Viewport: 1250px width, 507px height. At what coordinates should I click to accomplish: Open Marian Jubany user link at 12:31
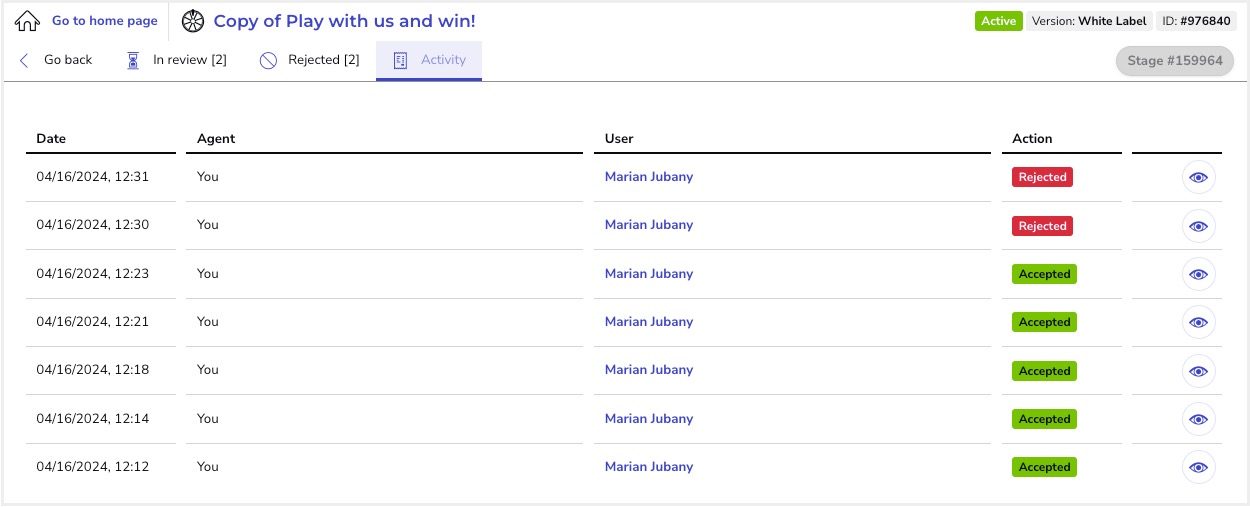pyautogui.click(x=649, y=177)
